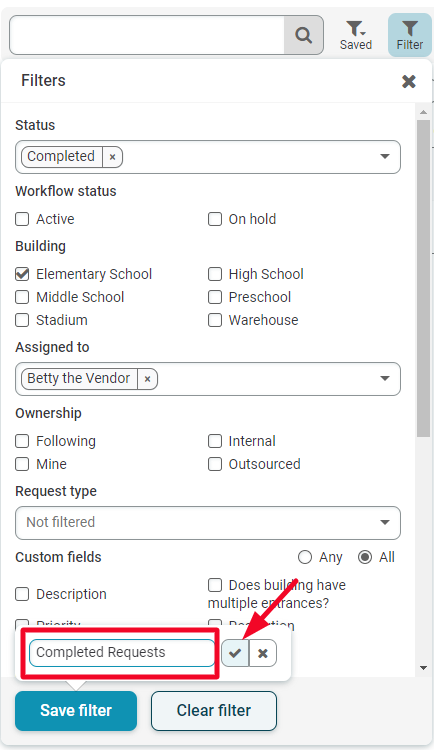Confirm the filter name with the checkmark icon
This screenshot has height=750, width=434.
tap(235, 653)
